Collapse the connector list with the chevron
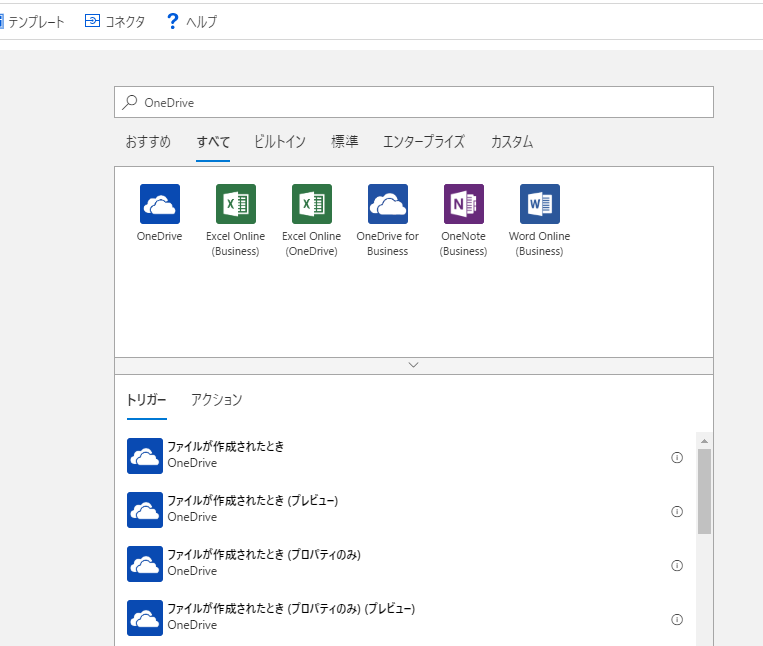The width and height of the screenshot is (763, 646). [x=414, y=365]
